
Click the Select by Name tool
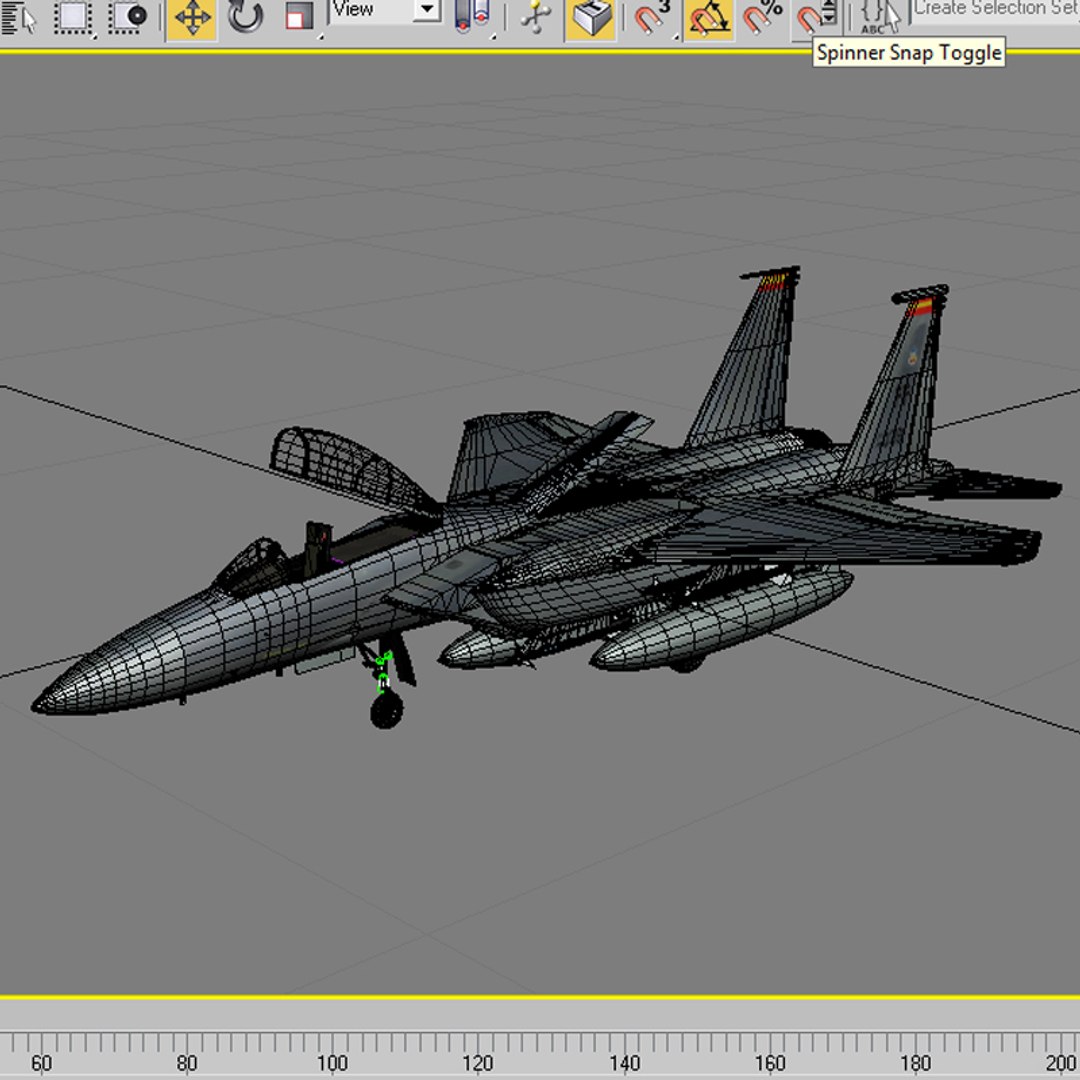[19, 18]
